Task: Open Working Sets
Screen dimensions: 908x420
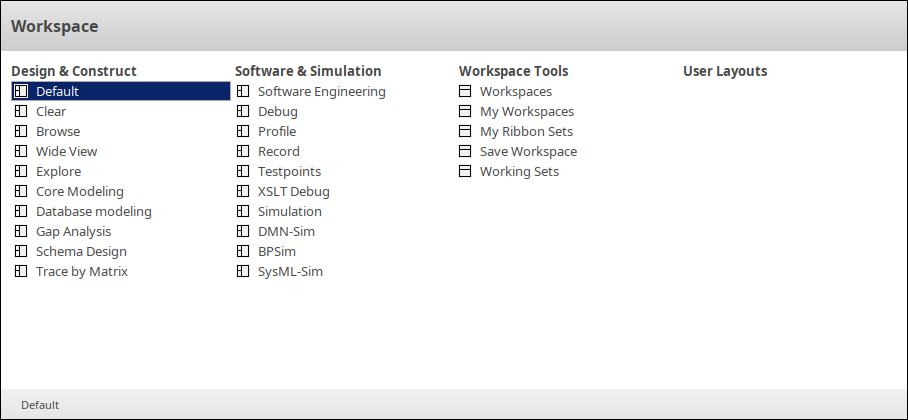Action: click(519, 172)
